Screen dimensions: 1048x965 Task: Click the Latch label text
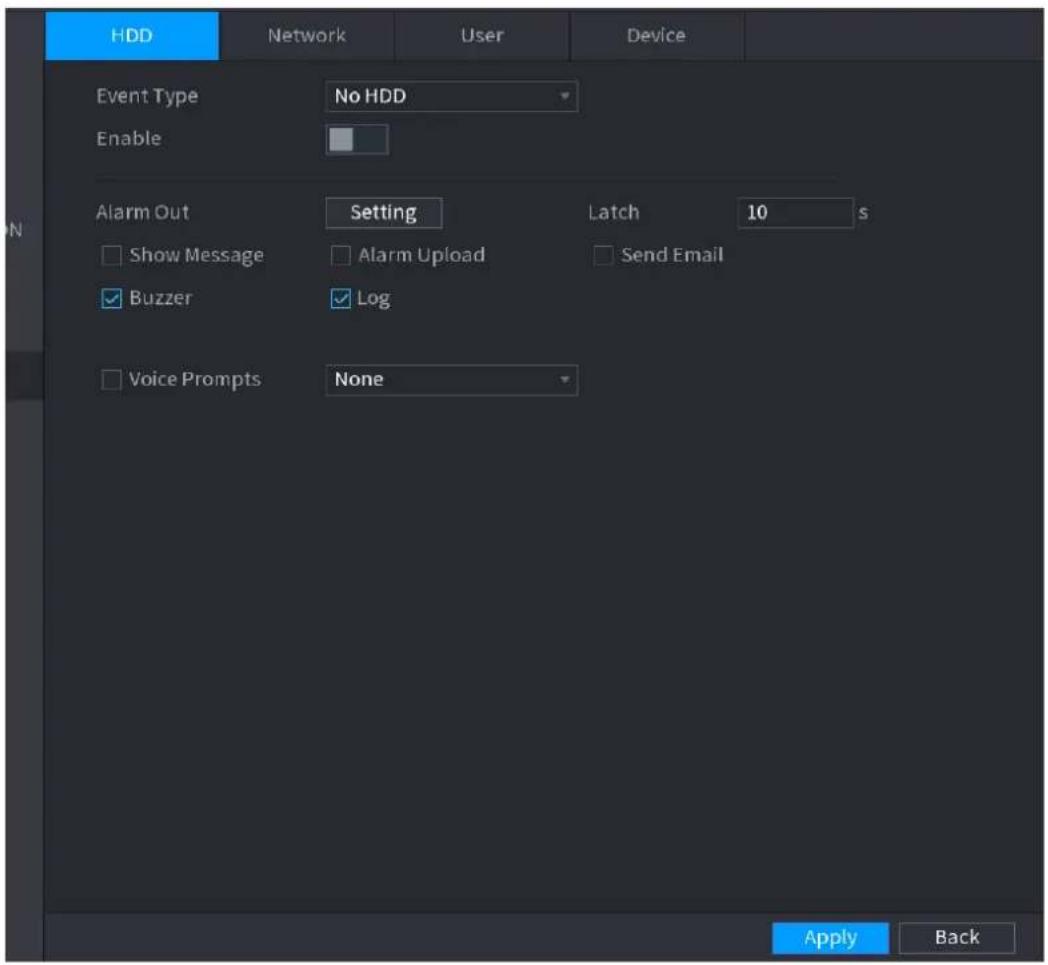[614, 213]
